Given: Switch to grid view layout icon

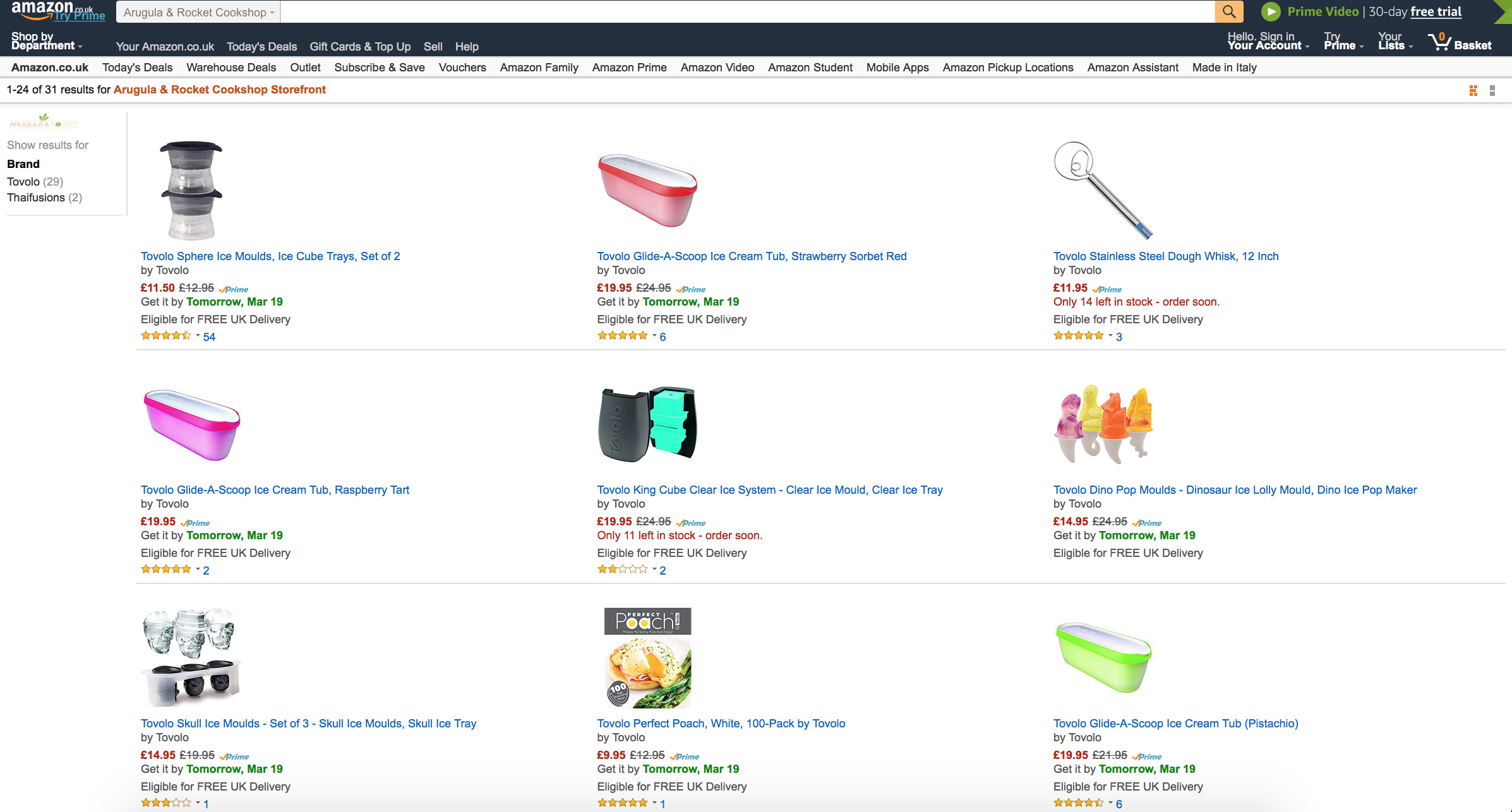Looking at the screenshot, I should point(1473,91).
